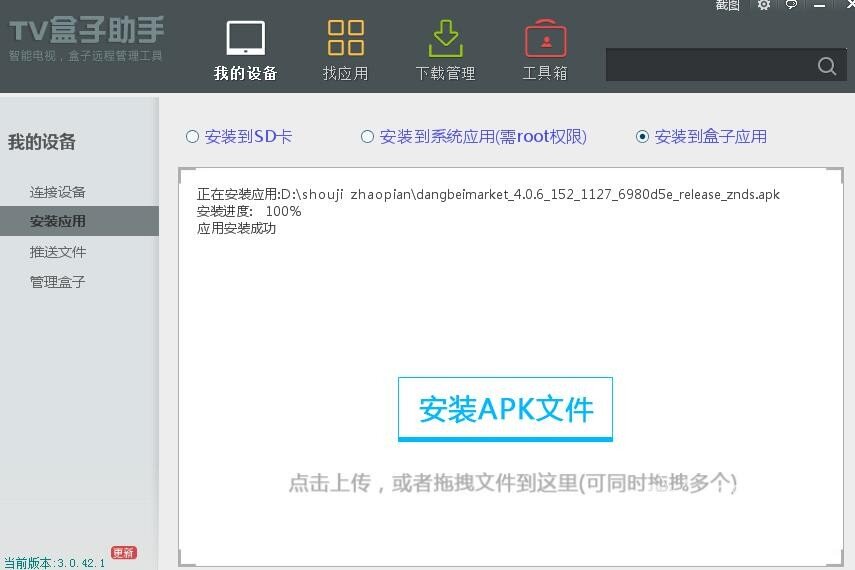This screenshot has height=570, width=855.
Task: Go to 连接设备 in the sidebar
Action: [x=58, y=192]
